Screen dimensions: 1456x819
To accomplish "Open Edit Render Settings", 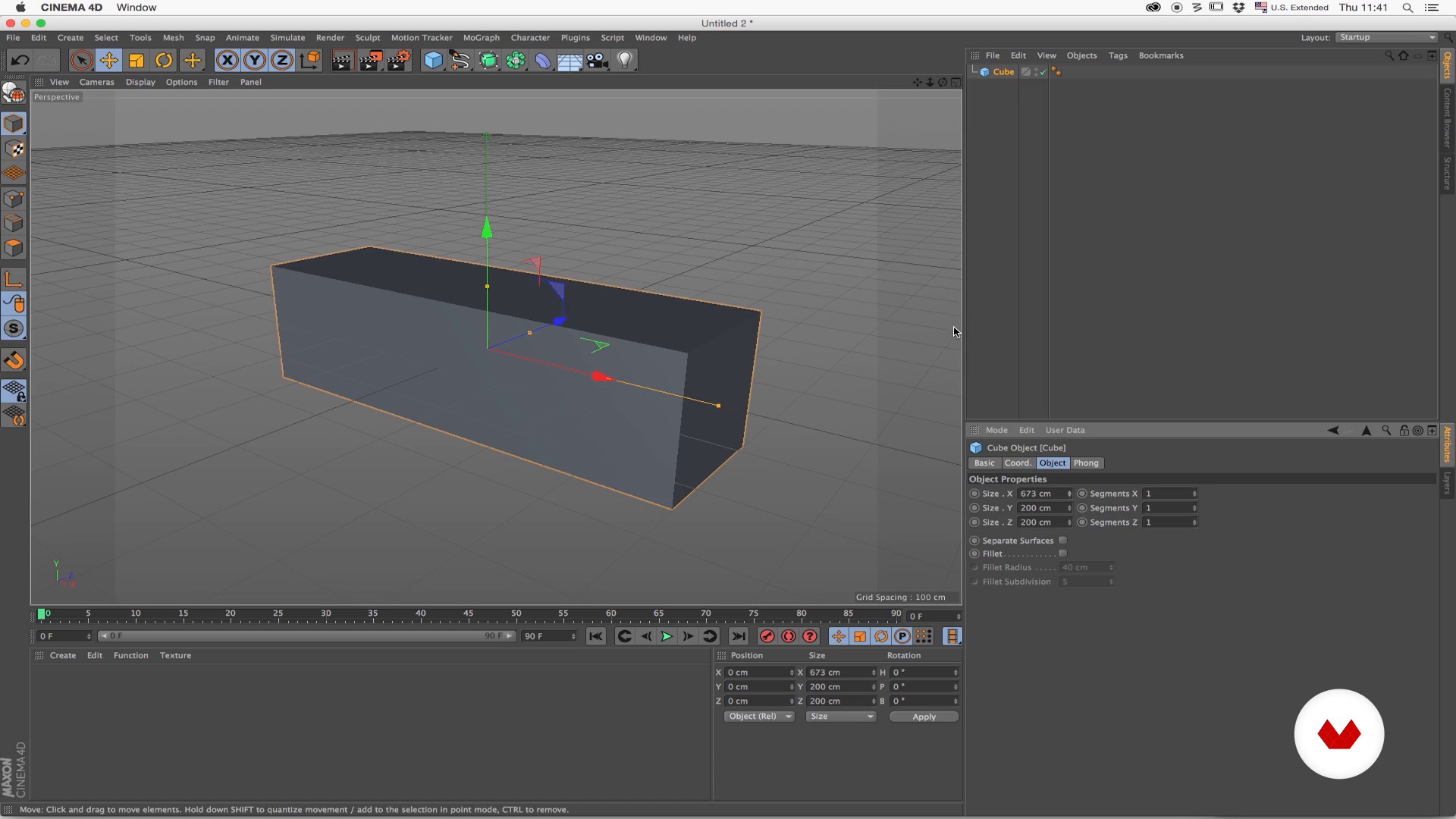I will click(398, 61).
